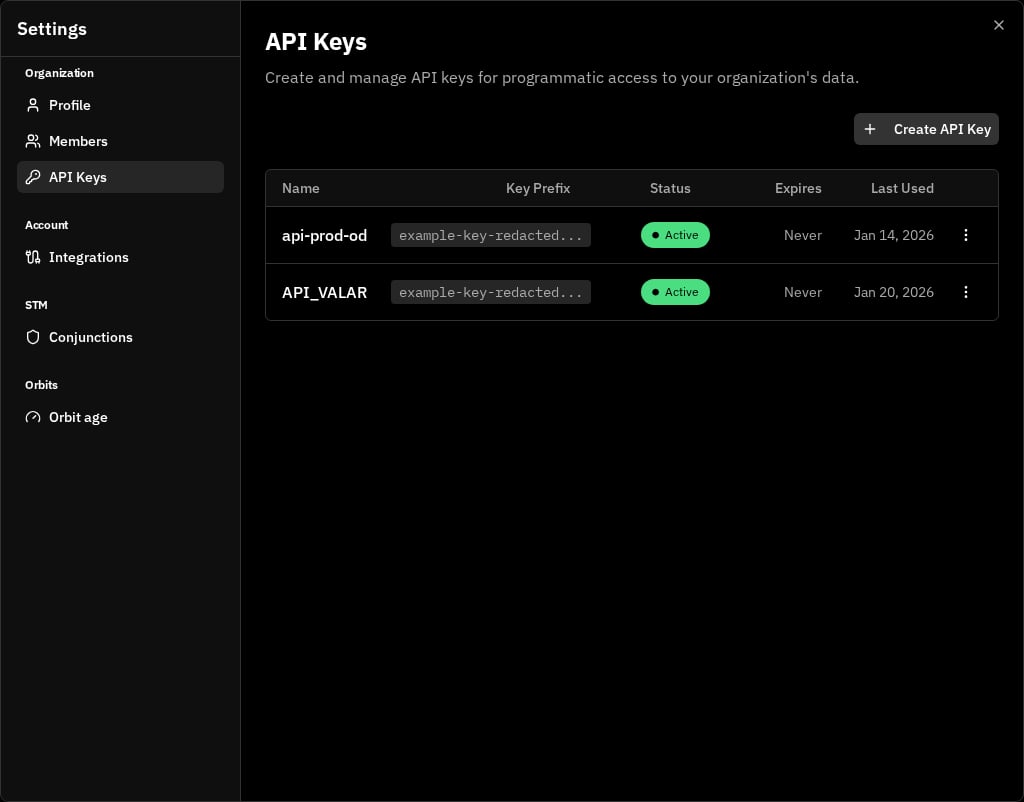Click the Expires column header
The height and width of the screenshot is (802, 1024).
tap(798, 188)
